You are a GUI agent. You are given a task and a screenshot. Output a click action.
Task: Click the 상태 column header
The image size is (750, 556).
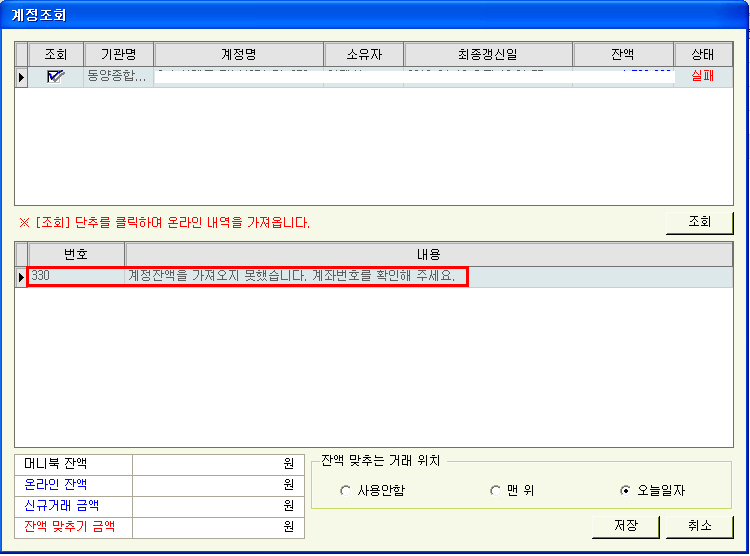[702, 54]
